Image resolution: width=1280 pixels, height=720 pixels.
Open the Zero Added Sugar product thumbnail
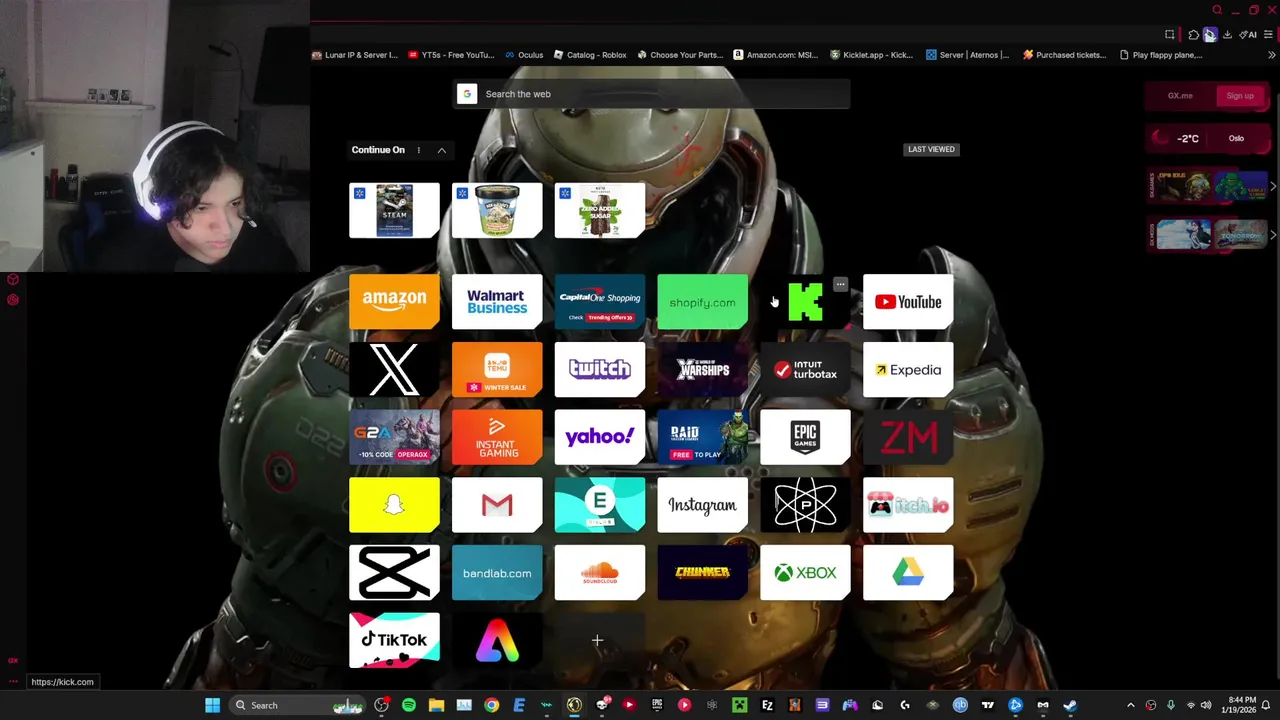pyautogui.click(x=600, y=210)
